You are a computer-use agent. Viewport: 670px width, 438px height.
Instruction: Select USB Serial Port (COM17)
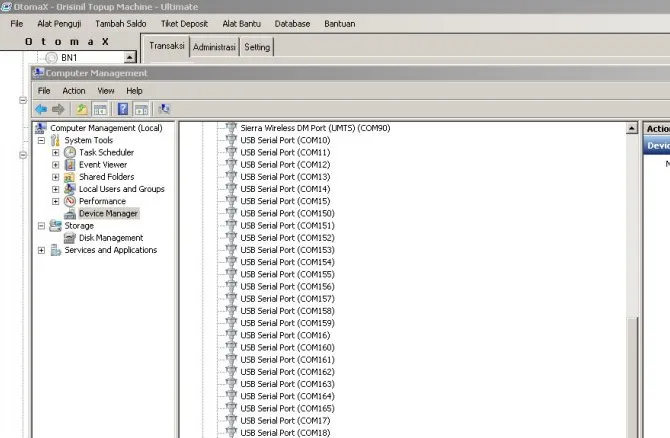285,420
